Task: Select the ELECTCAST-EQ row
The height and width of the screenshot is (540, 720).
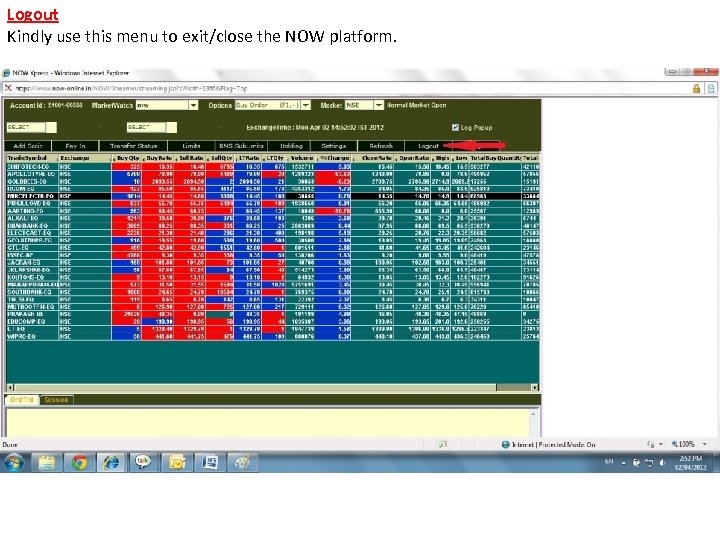Action: 273,233
